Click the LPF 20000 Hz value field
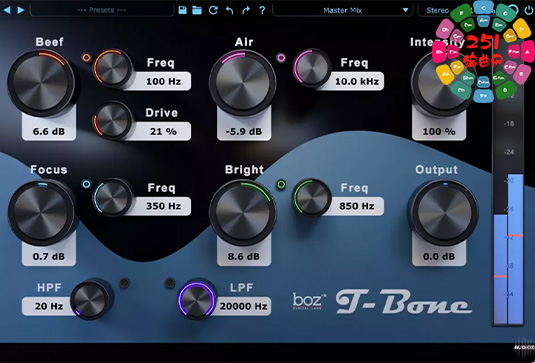The image size is (535, 363). (x=243, y=306)
